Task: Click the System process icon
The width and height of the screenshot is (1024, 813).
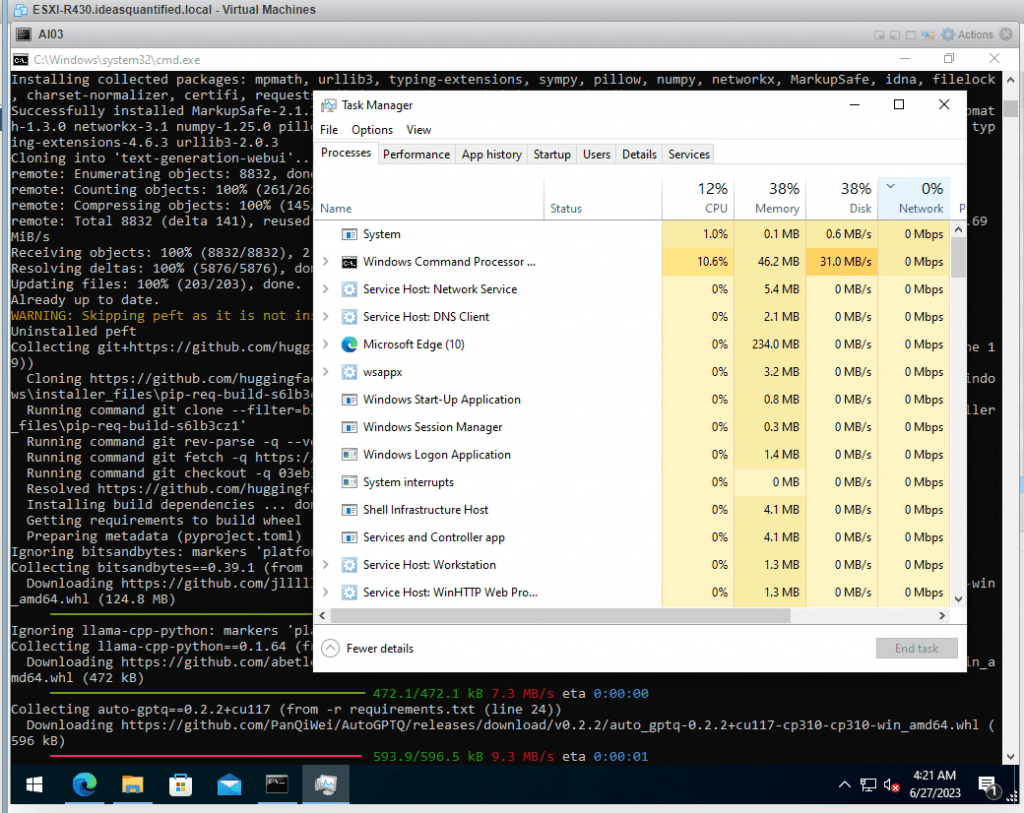Action: click(x=349, y=234)
